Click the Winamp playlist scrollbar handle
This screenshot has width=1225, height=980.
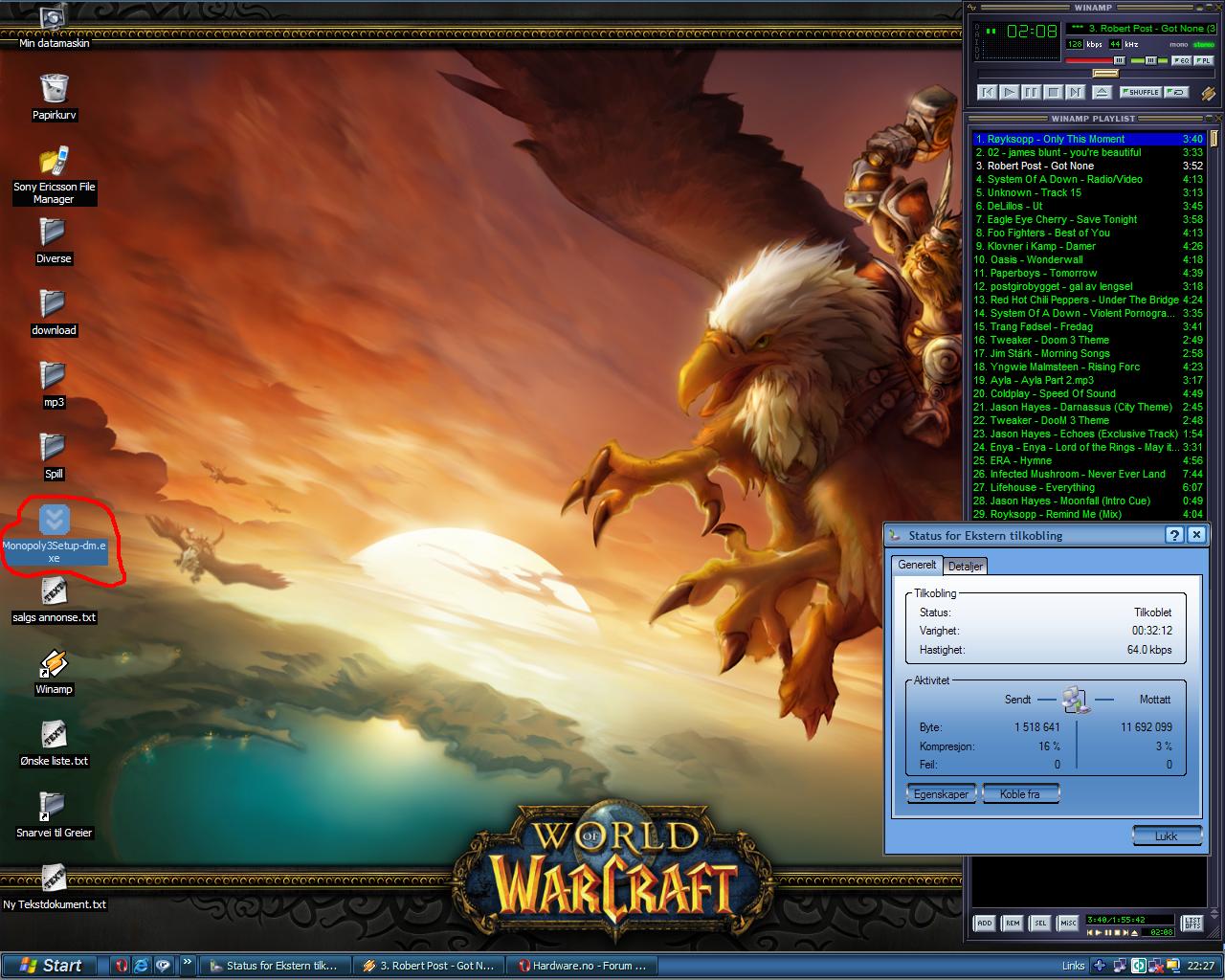point(1214,139)
